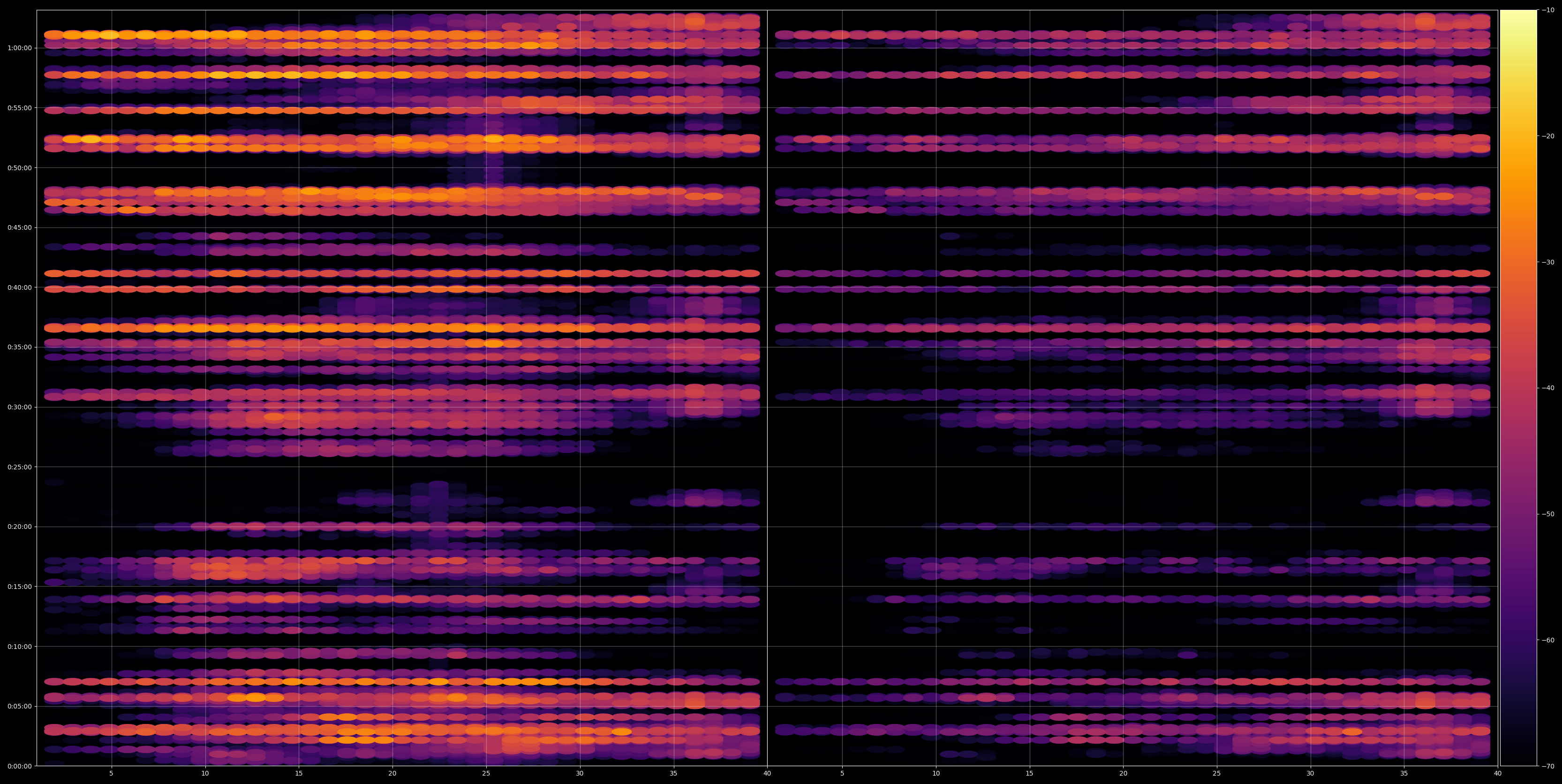The image size is (1562, 784).
Task: Select x-axis tick label 30 of left plot
Action: (580, 774)
